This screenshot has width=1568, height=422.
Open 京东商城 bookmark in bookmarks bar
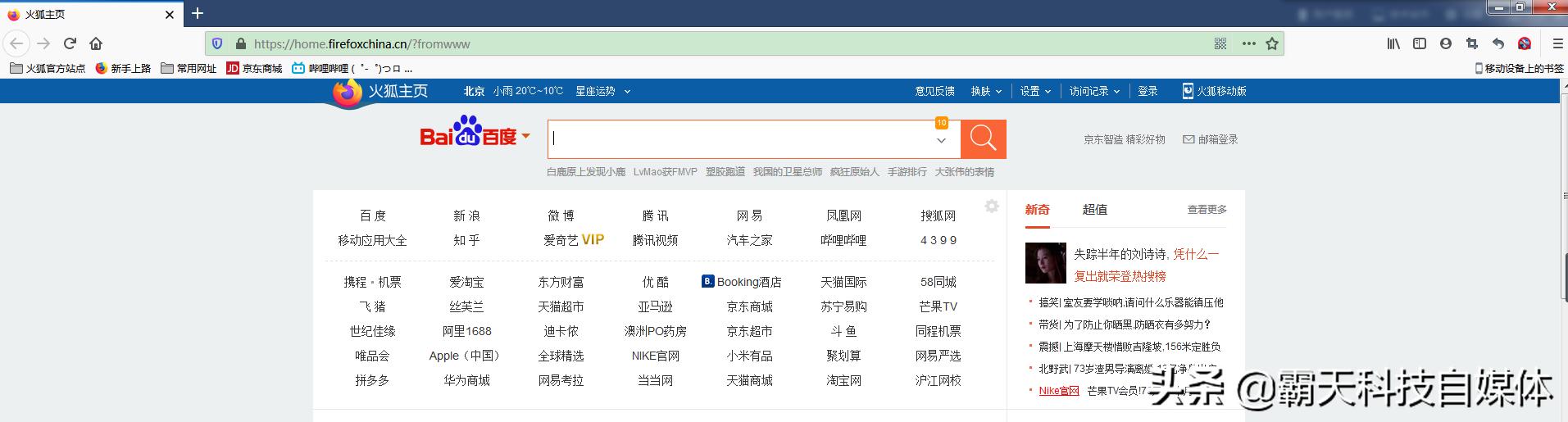pos(254,69)
